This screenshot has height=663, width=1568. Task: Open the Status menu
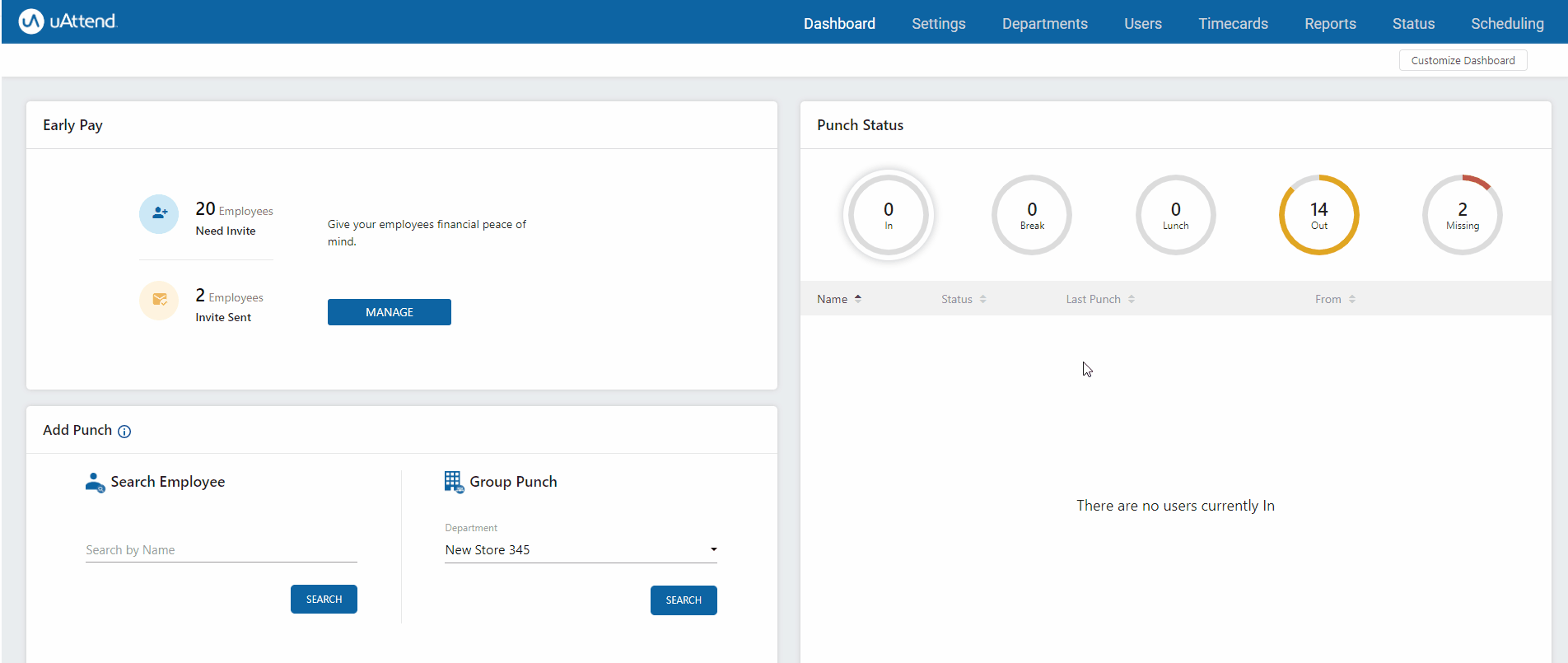coord(1413,24)
